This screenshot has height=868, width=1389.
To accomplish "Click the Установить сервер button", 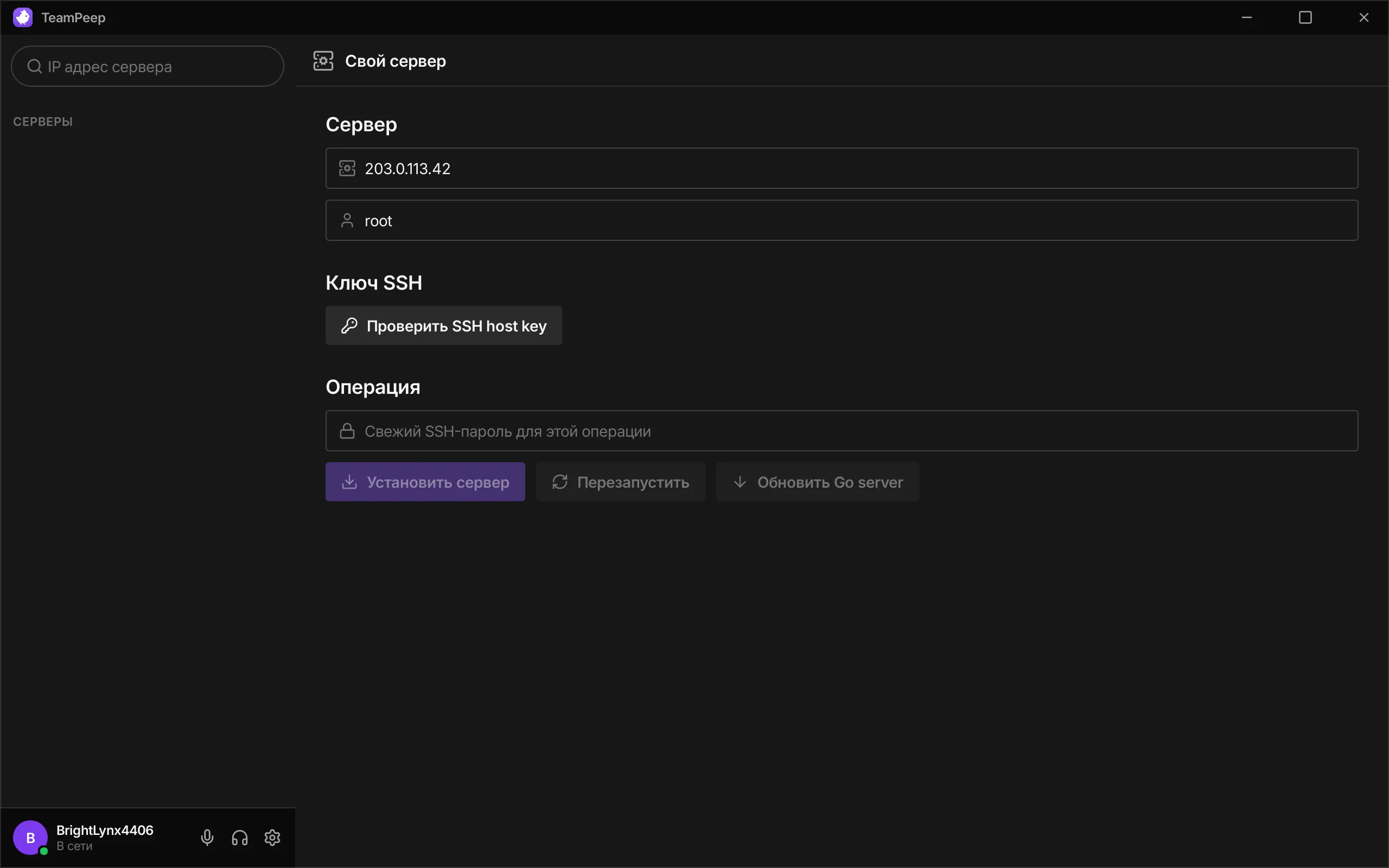I will [425, 482].
